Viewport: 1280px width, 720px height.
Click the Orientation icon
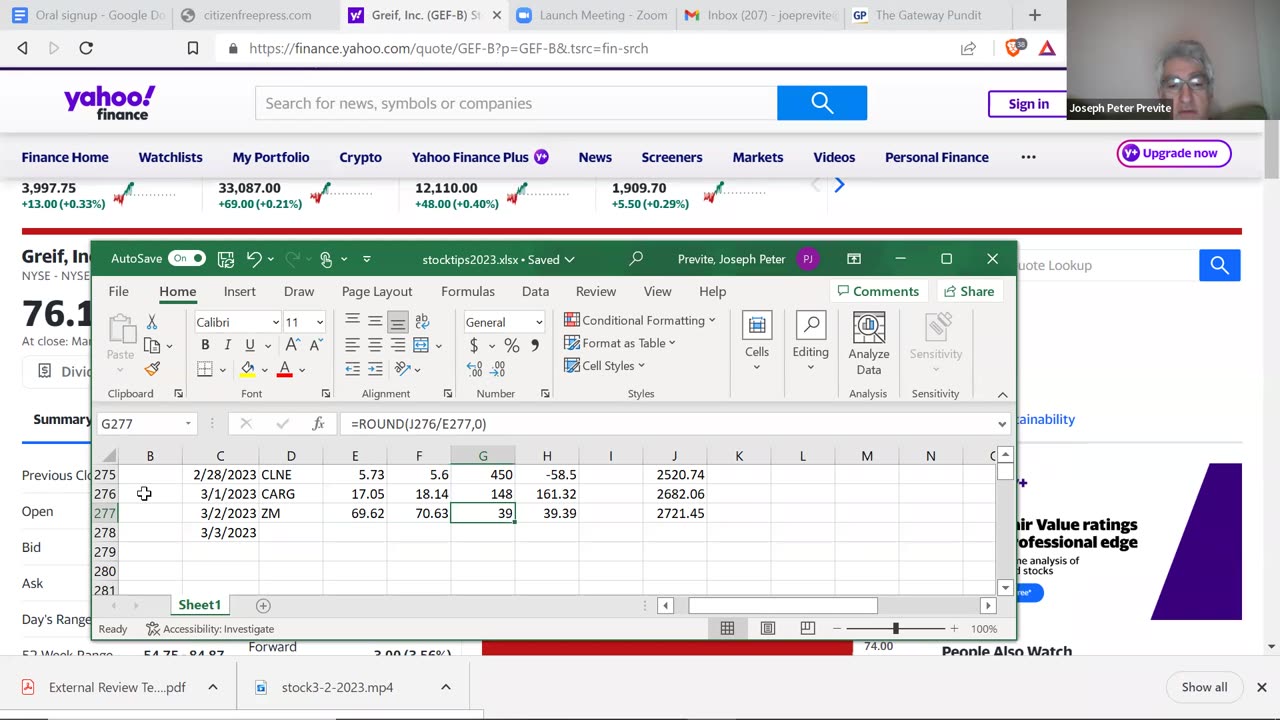(x=402, y=369)
